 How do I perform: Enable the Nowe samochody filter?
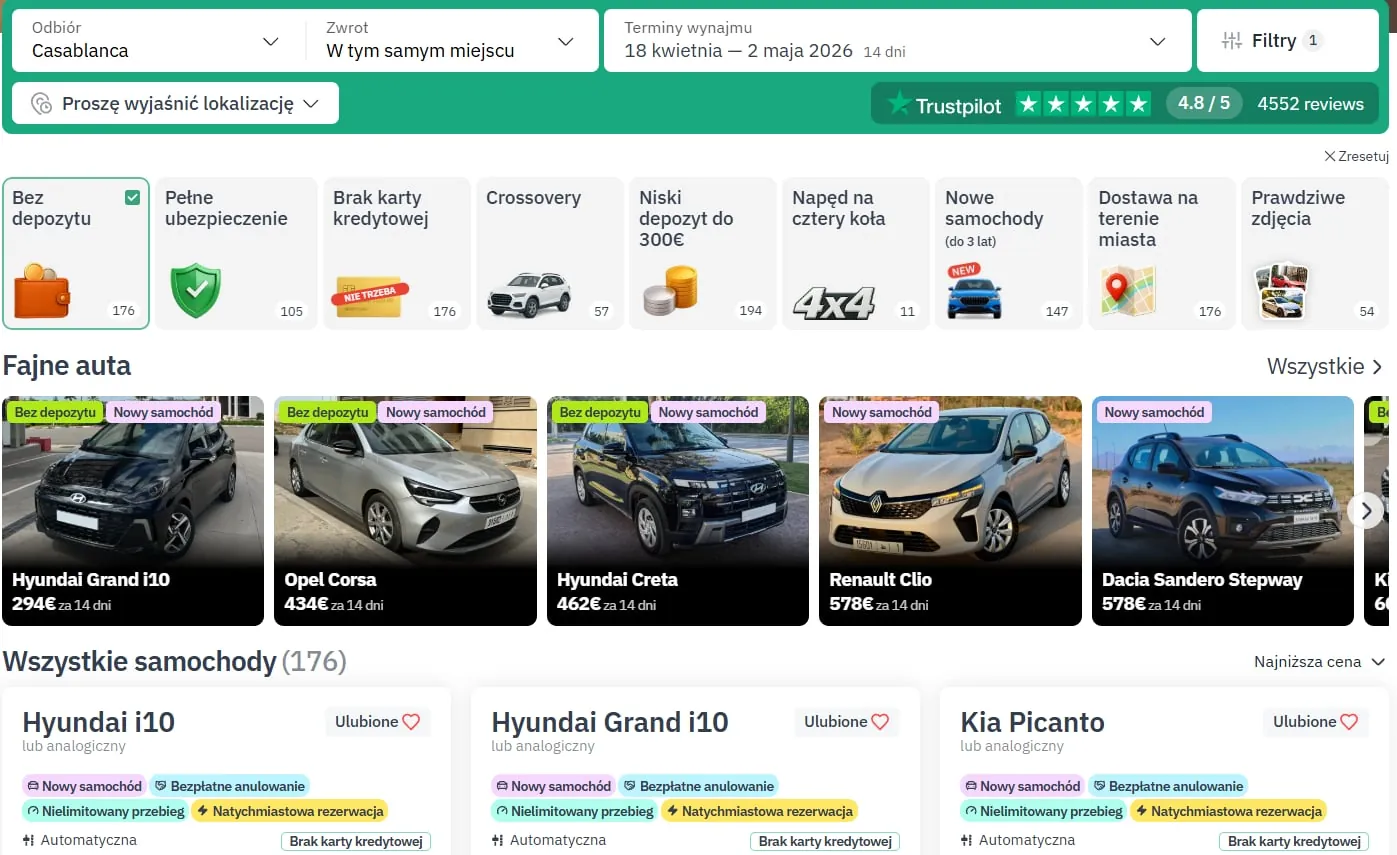1008,253
